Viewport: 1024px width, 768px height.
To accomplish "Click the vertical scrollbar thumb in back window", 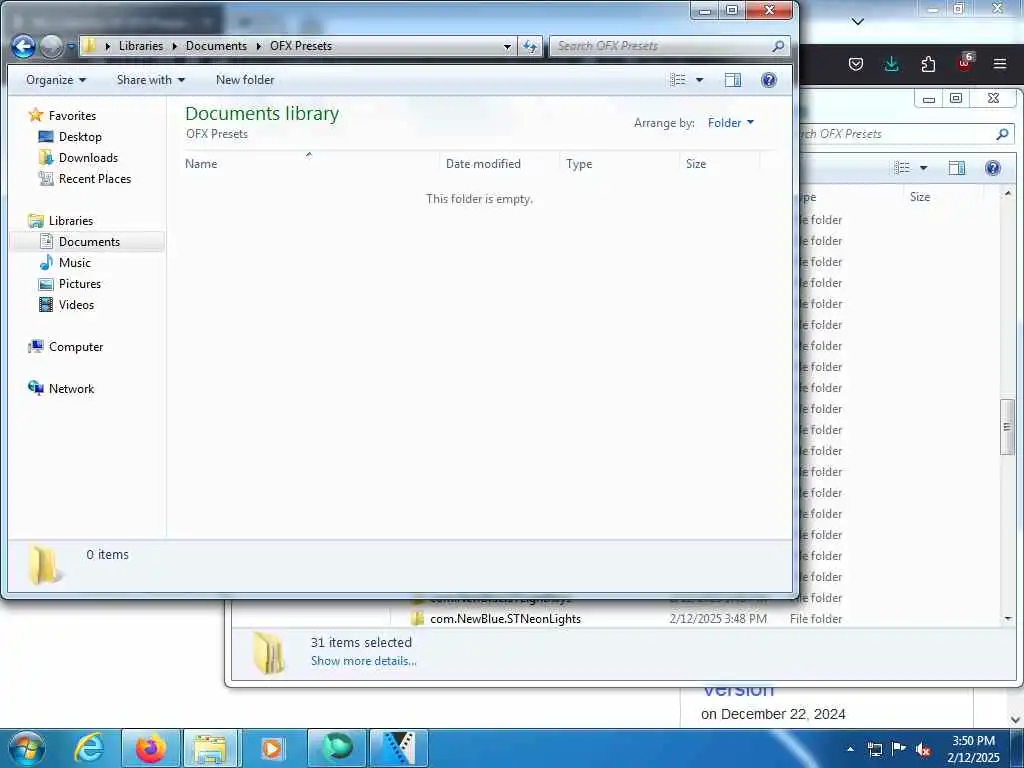I will (x=1007, y=426).
